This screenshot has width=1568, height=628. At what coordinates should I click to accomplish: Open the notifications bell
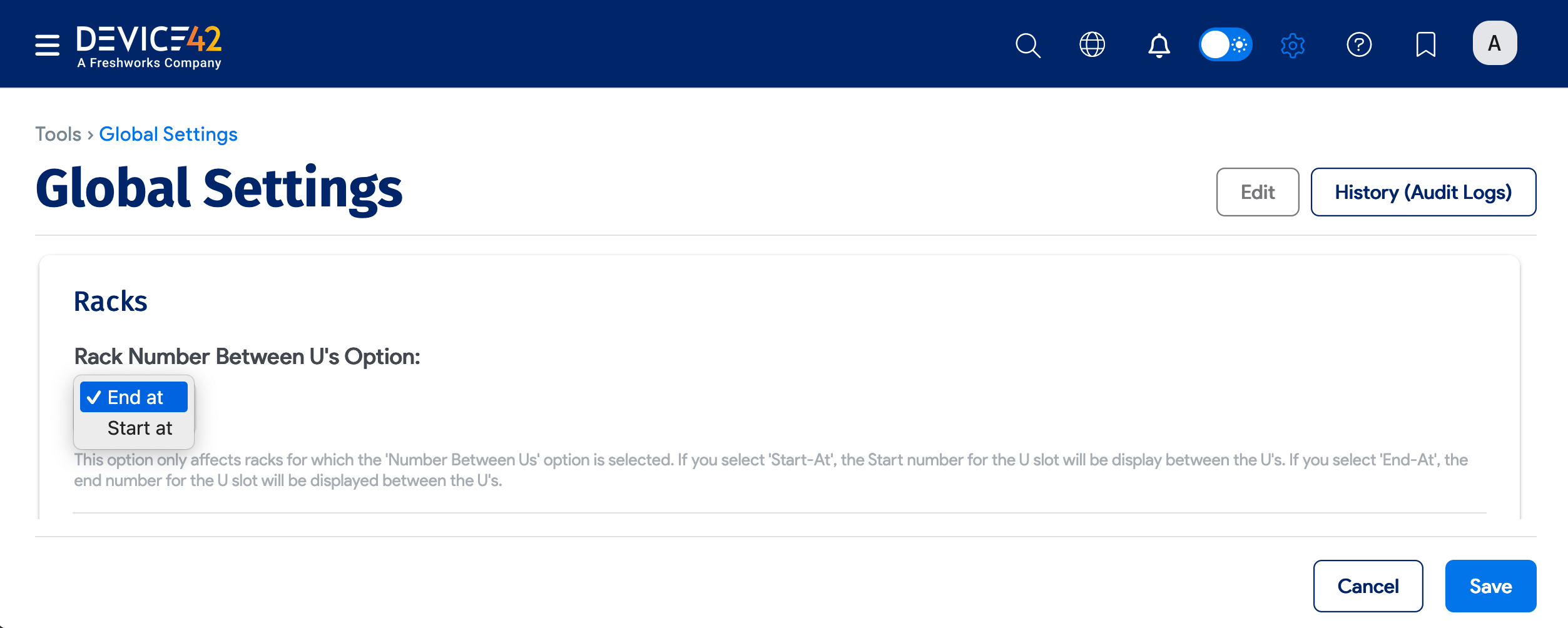(x=1159, y=45)
